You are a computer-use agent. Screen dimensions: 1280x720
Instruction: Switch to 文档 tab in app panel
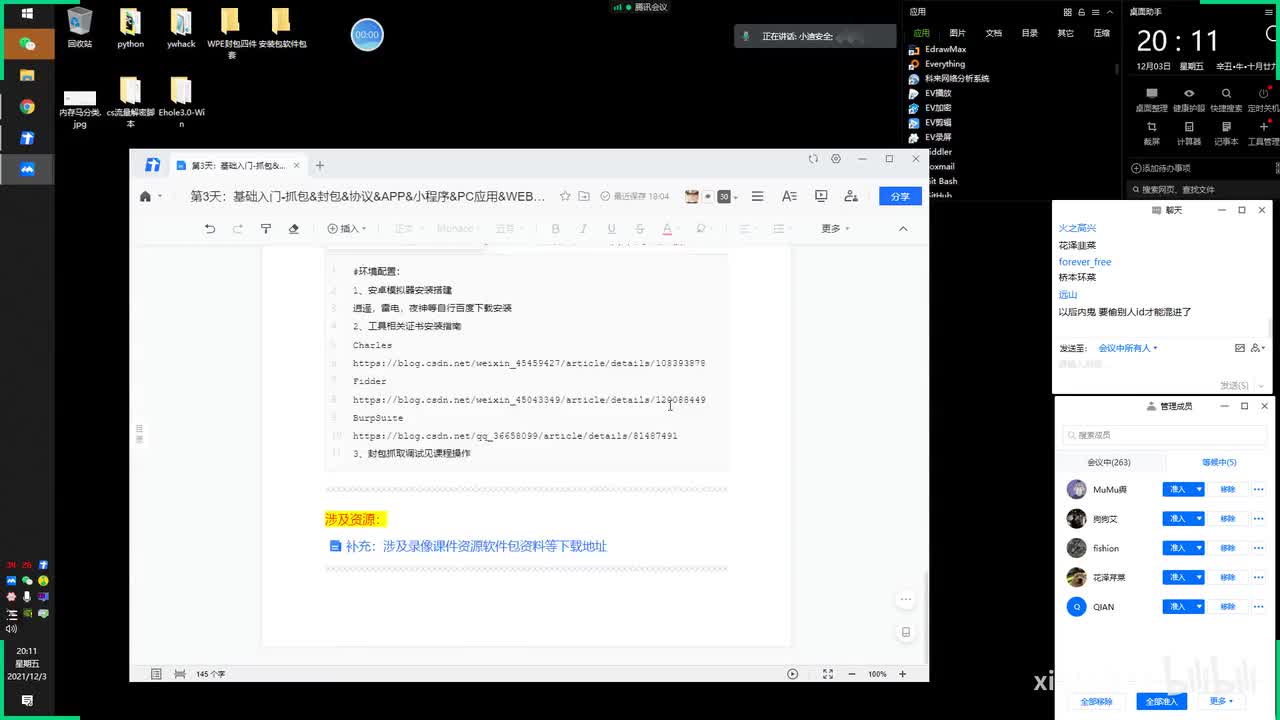(993, 33)
